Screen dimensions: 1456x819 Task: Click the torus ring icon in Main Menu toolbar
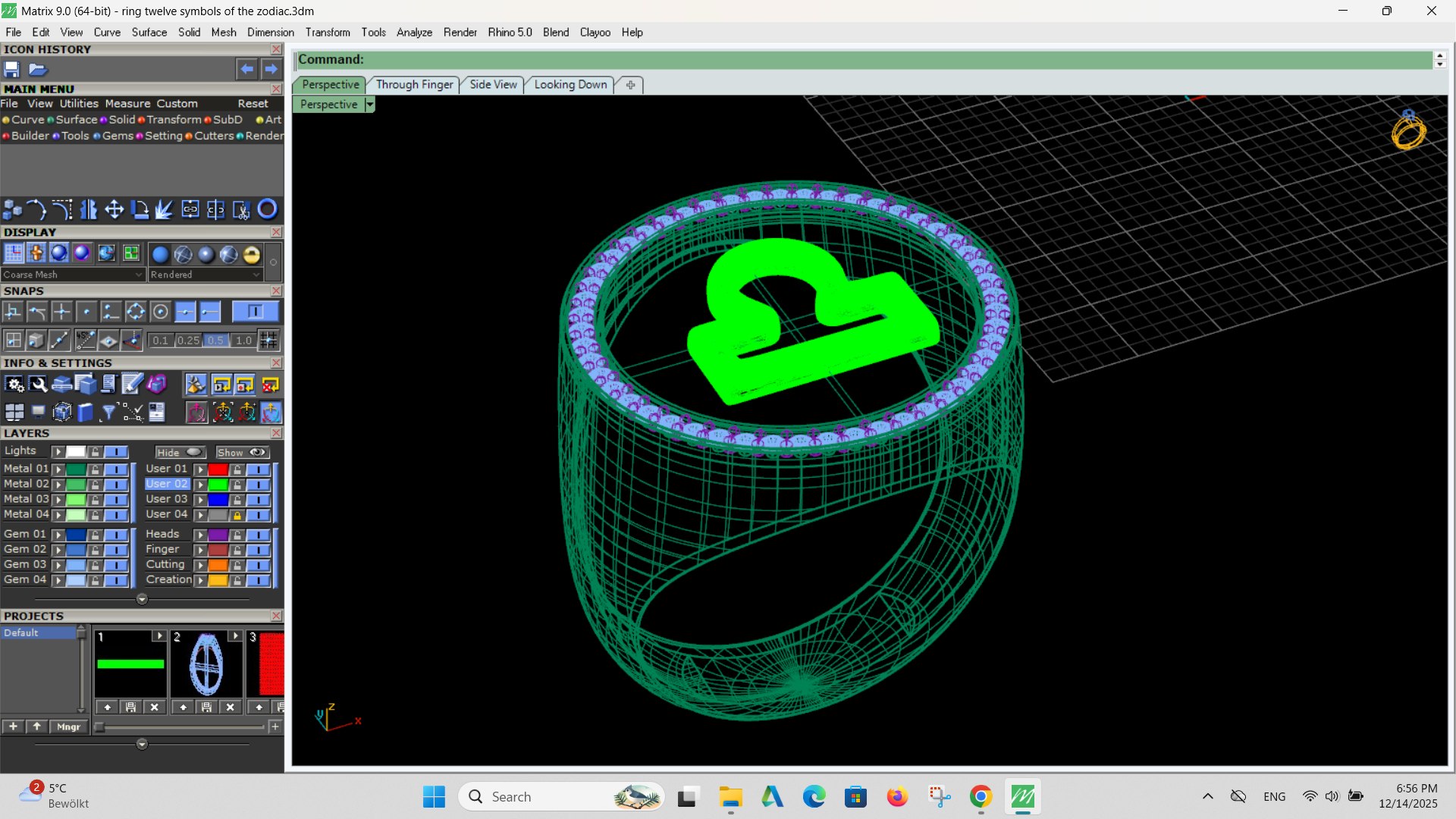[x=268, y=209]
